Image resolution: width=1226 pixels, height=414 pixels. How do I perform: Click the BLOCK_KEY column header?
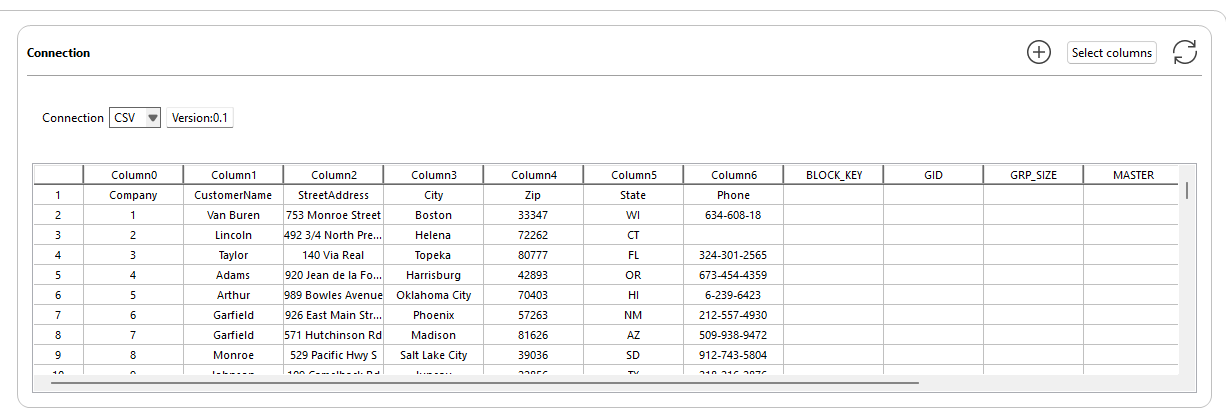pyautogui.click(x=833, y=175)
